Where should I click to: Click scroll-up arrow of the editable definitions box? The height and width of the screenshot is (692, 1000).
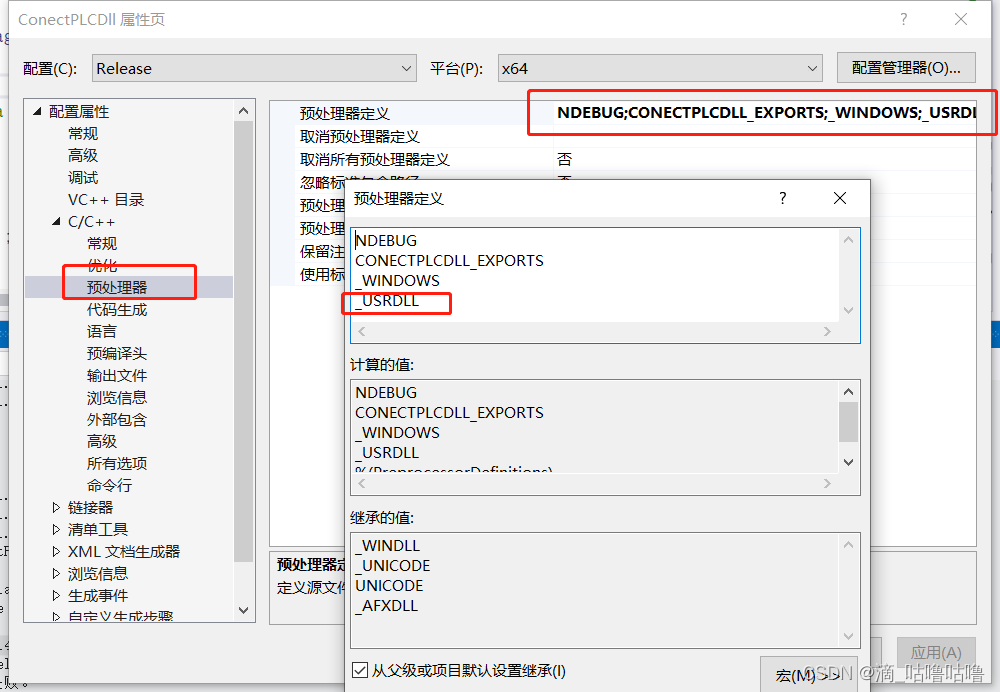[x=848, y=240]
